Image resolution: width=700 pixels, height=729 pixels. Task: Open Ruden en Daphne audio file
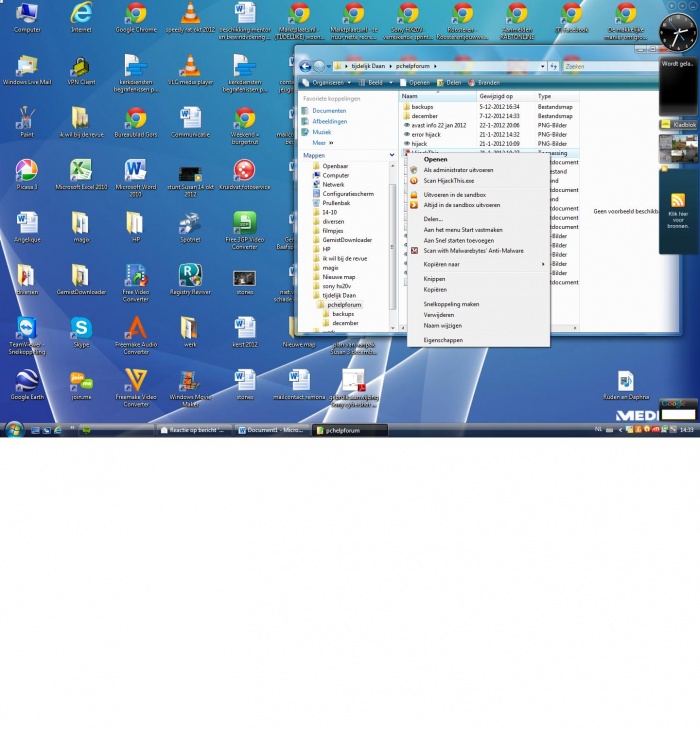click(626, 384)
